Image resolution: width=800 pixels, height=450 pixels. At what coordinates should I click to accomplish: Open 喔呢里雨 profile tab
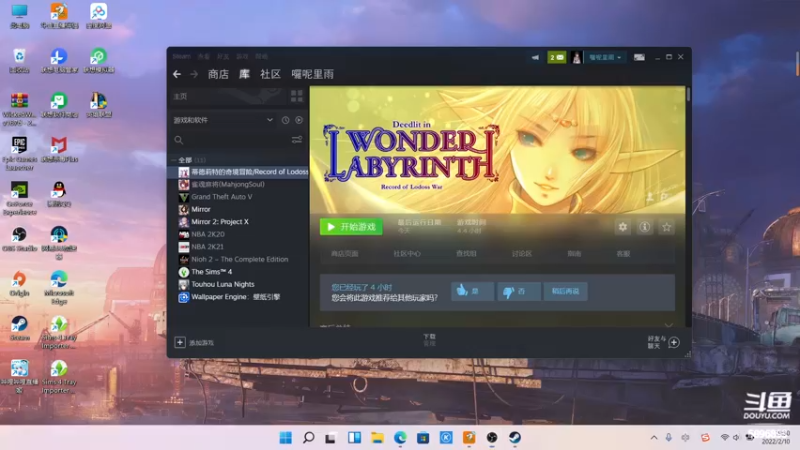[312, 74]
